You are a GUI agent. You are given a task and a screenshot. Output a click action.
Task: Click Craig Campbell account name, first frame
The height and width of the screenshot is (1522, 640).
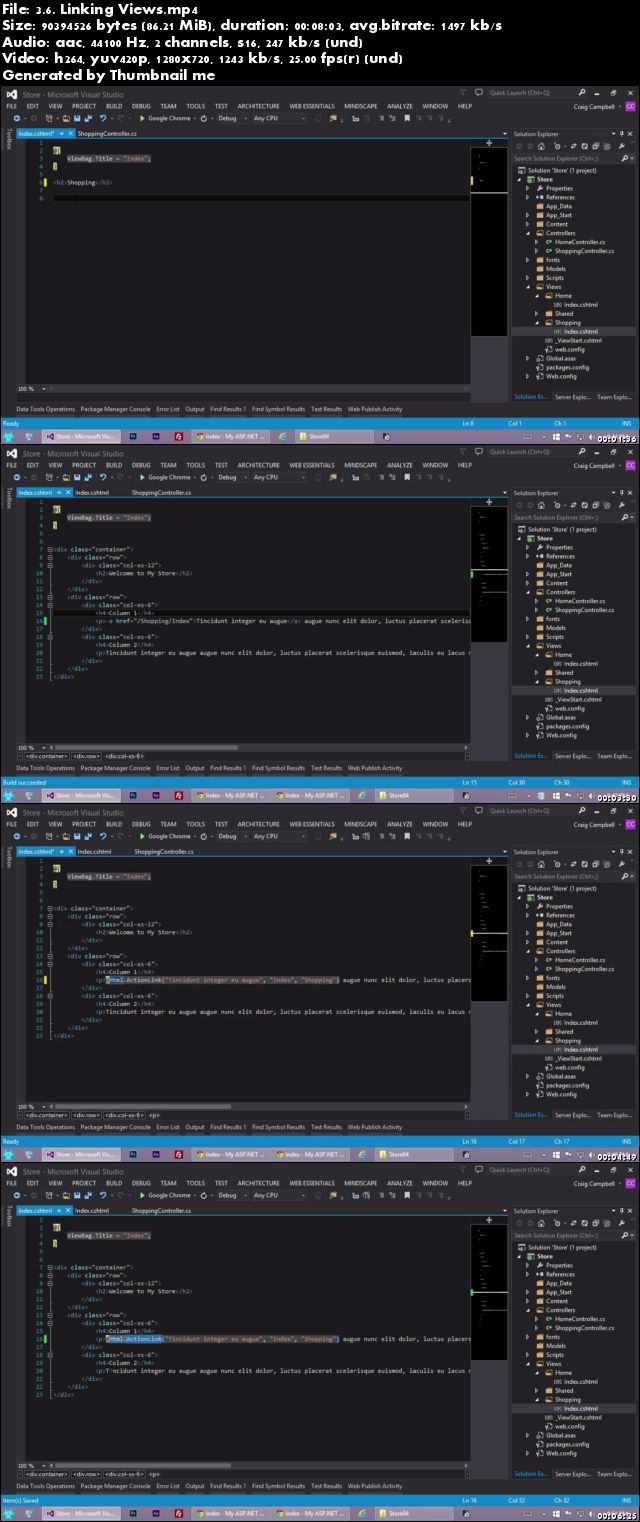pyautogui.click(x=595, y=105)
